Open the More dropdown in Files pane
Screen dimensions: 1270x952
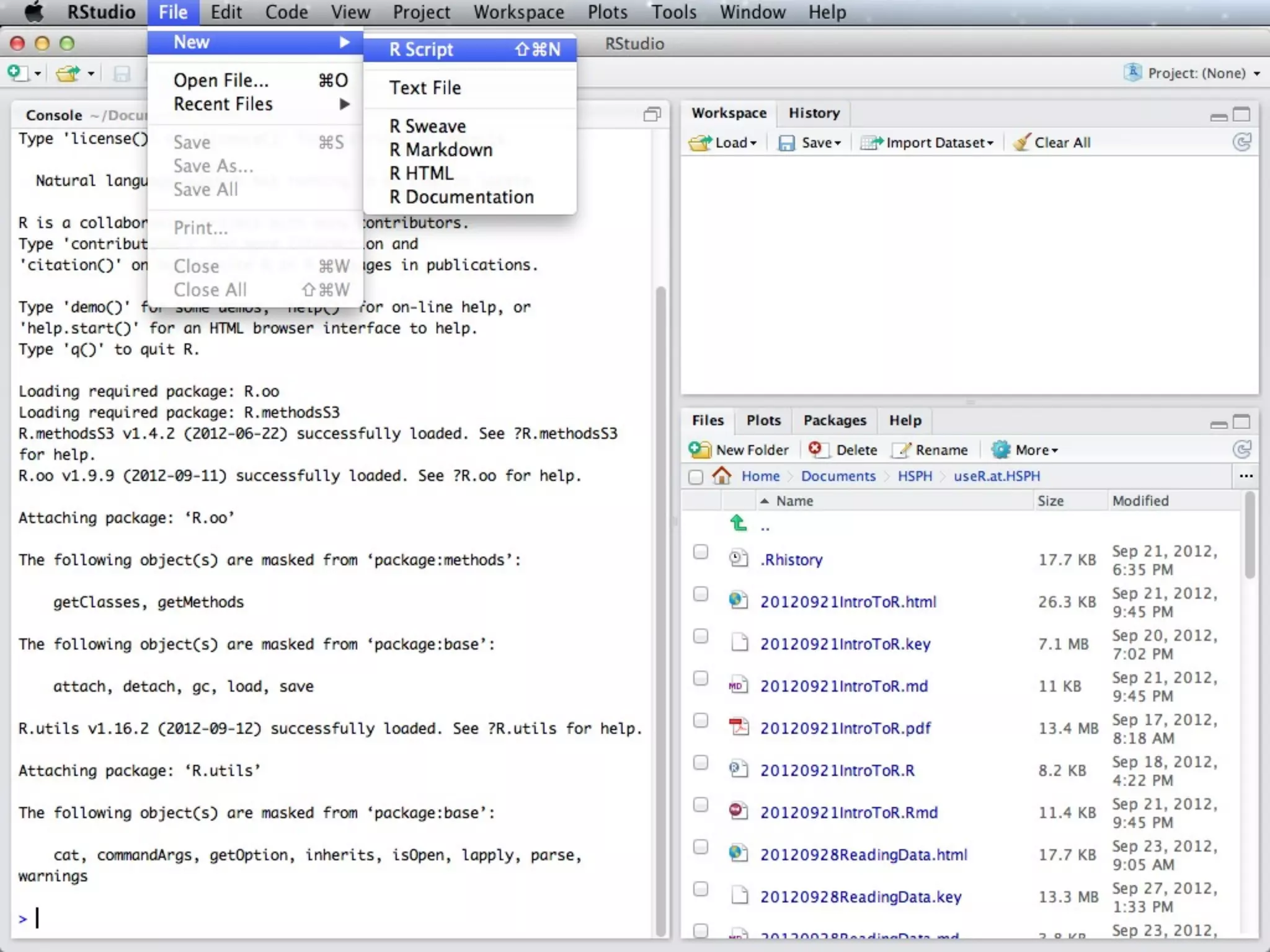(1024, 449)
